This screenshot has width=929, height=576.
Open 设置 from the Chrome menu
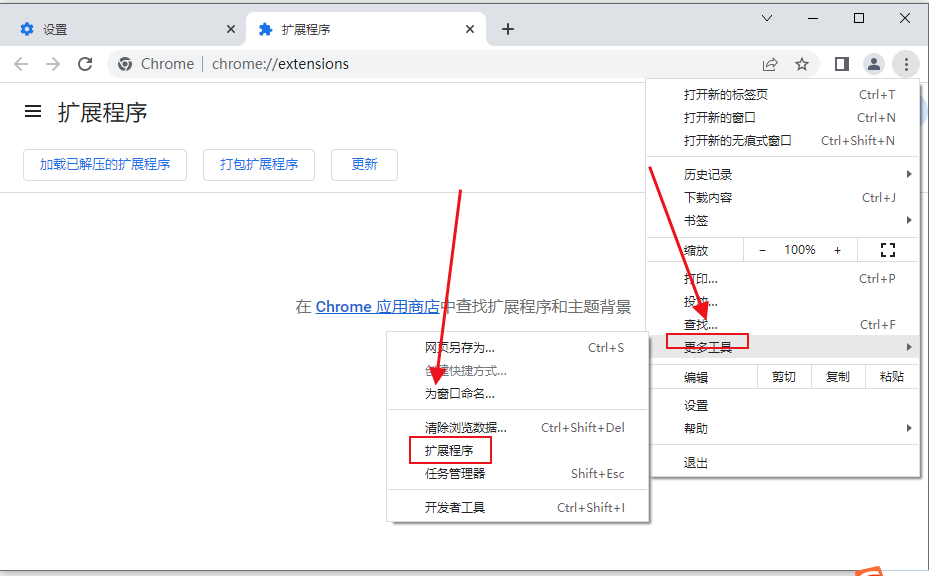click(x=783, y=406)
